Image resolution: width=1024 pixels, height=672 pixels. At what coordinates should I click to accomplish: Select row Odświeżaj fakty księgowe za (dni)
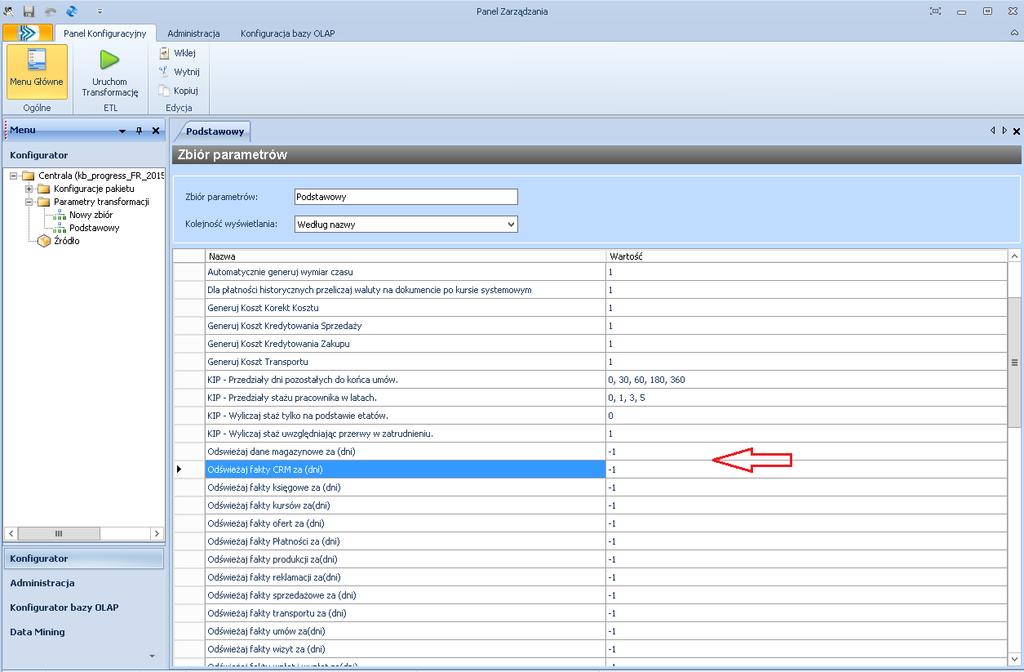[590, 487]
